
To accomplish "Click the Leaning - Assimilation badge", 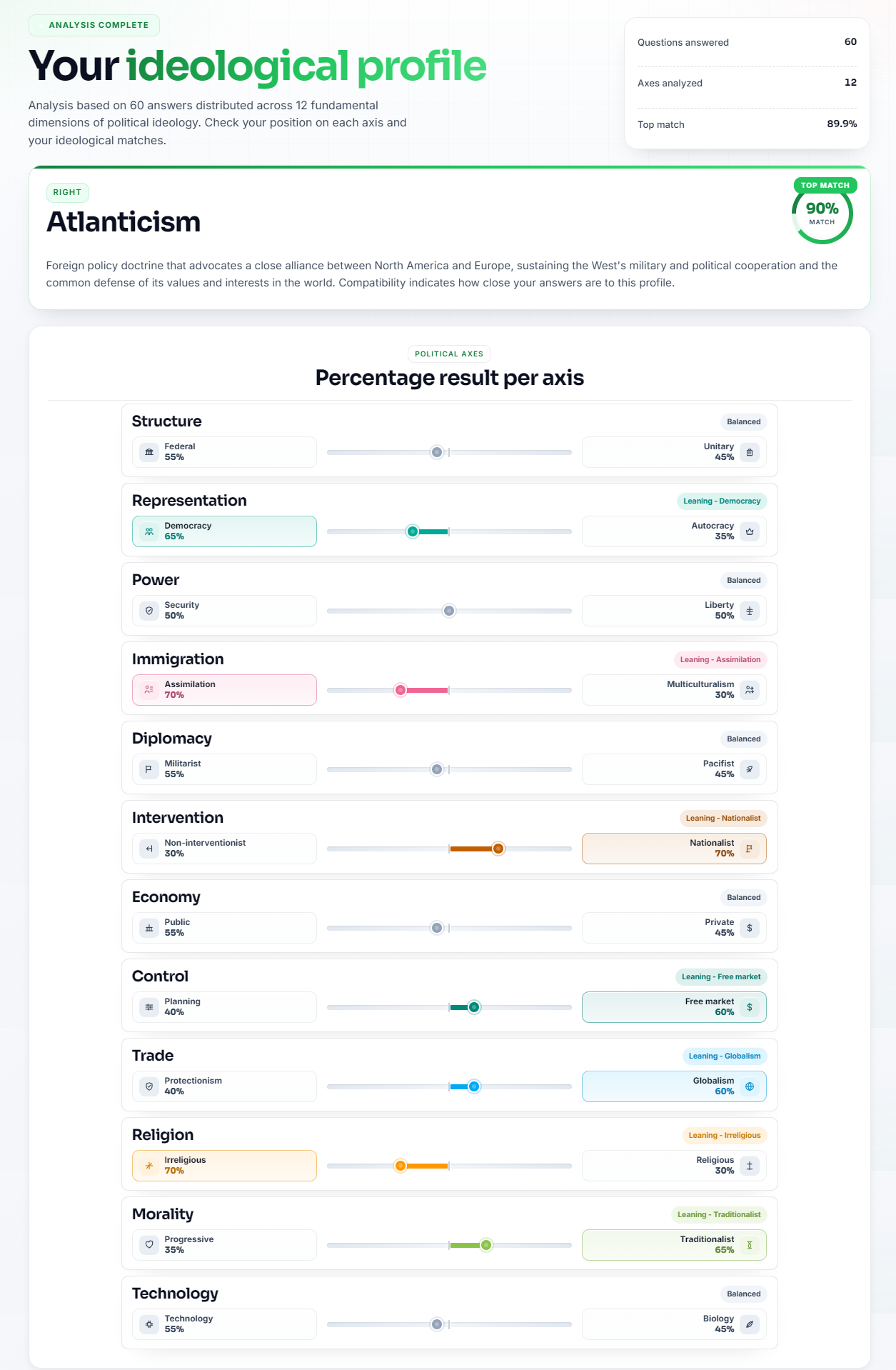I will point(720,659).
